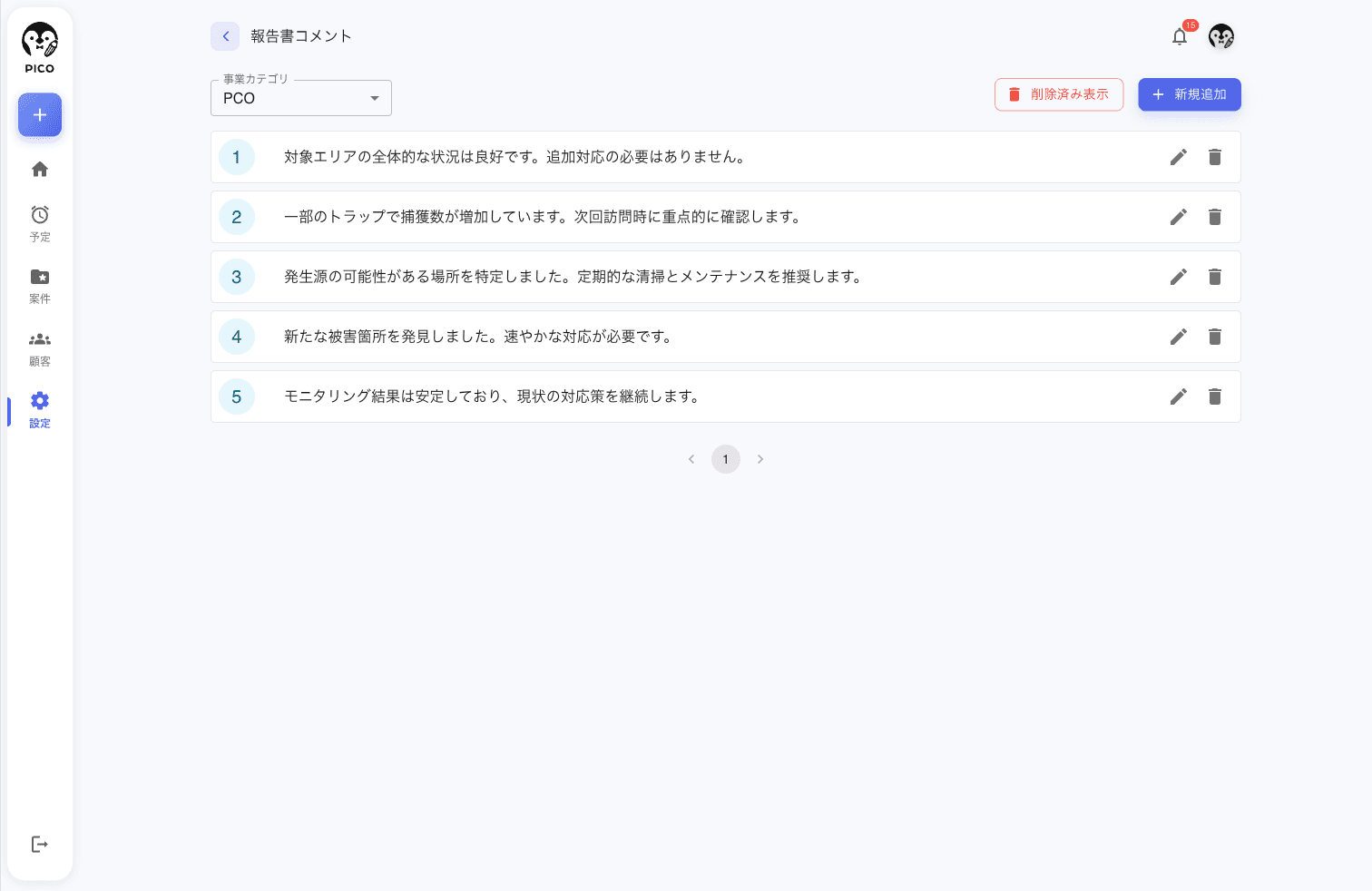The image size is (1372, 891).
Task: Go back using the arrow beside 報告書コメント
Action: click(225, 36)
